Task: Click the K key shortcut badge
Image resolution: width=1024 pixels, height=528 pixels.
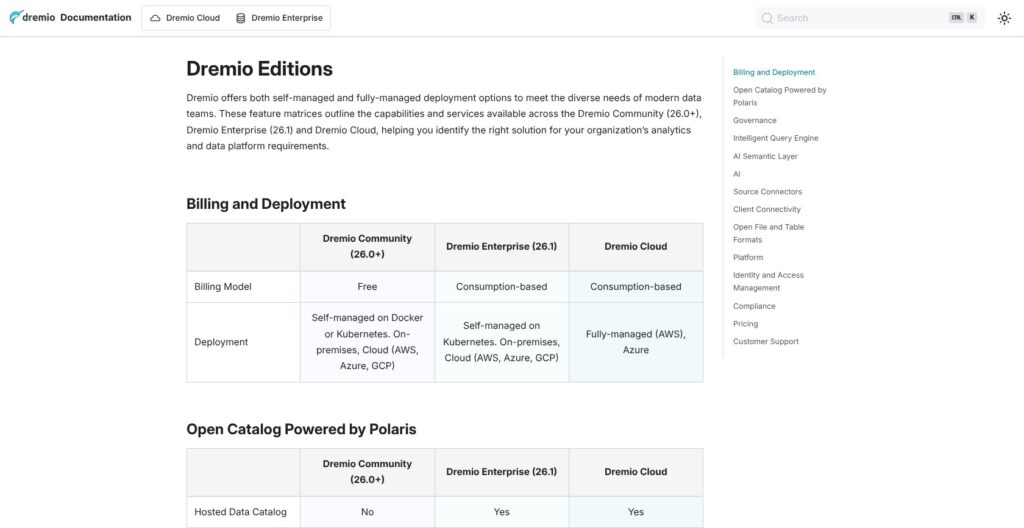Action: tap(972, 18)
